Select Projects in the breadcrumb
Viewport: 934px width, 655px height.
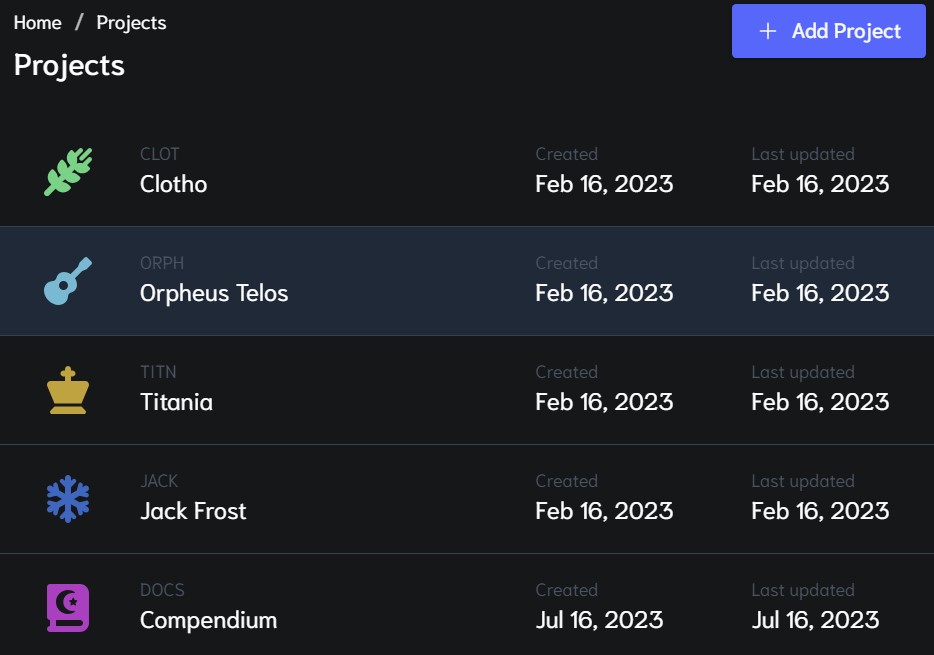pyautogui.click(x=131, y=22)
